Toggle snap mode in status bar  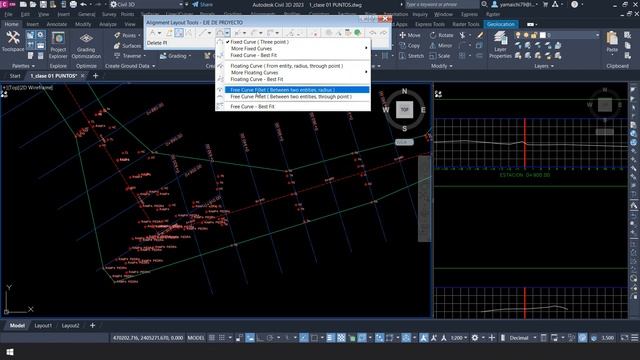coord(222,338)
